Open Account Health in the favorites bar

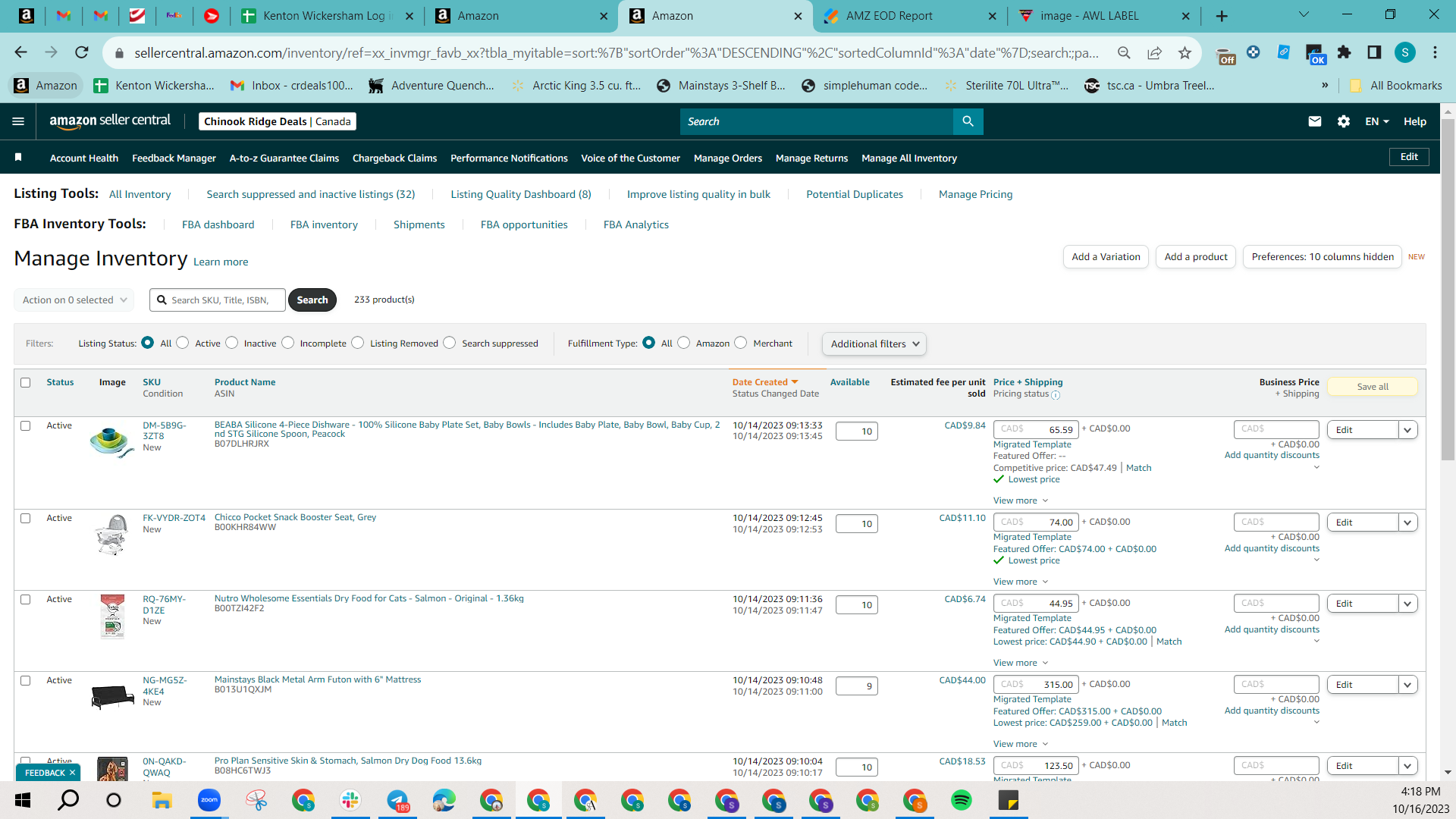click(x=84, y=158)
